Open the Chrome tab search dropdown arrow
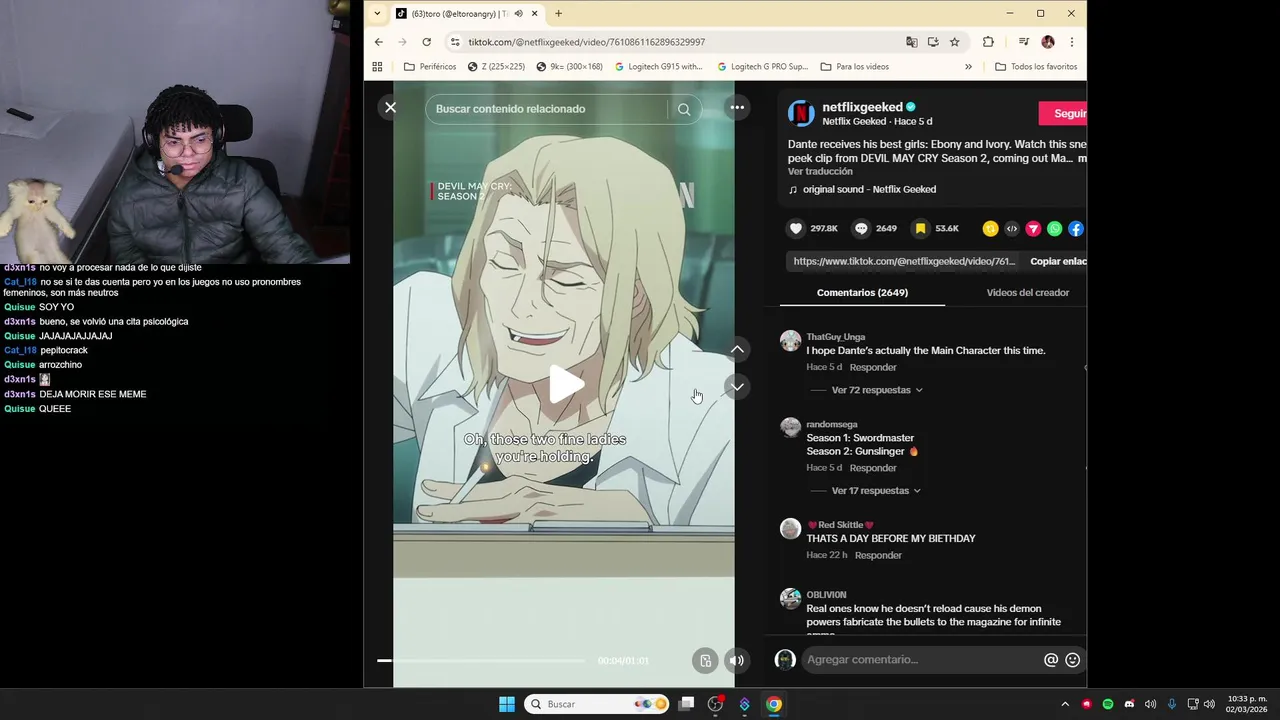The height and width of the screenshot is (720, 1280). click(377, 13)
